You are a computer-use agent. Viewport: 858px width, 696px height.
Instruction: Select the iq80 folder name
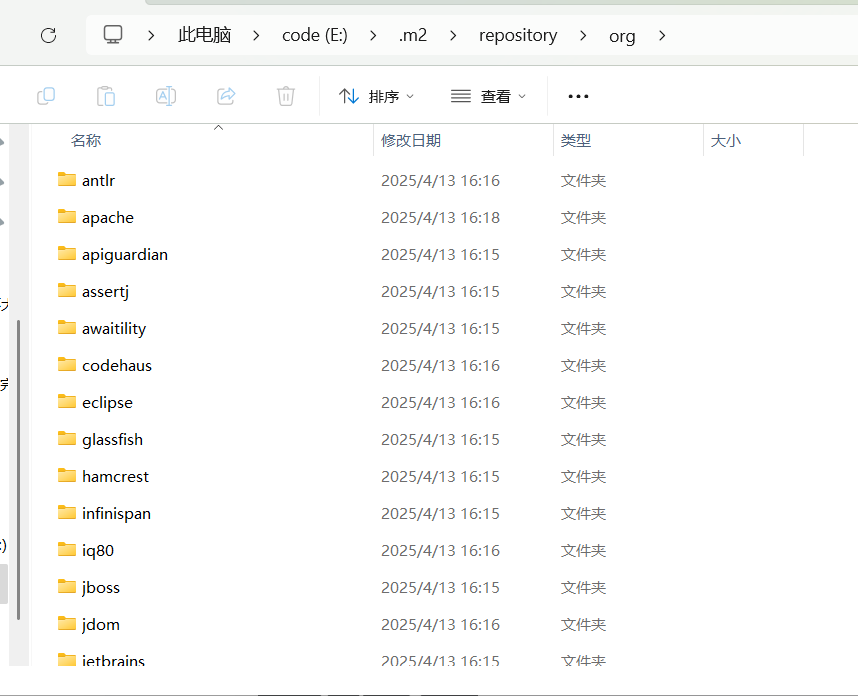click(98, 550)
